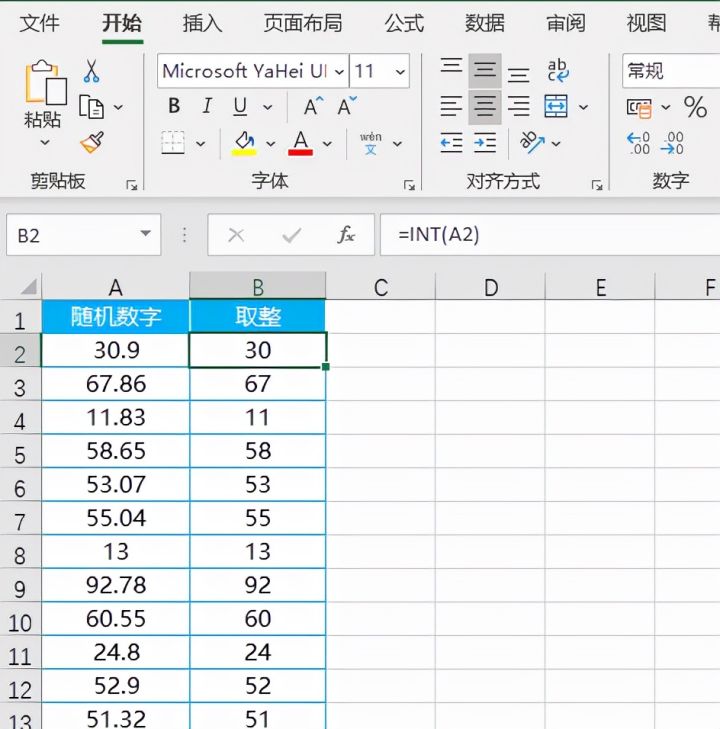Open the 常规 number format box

(671, 71)
